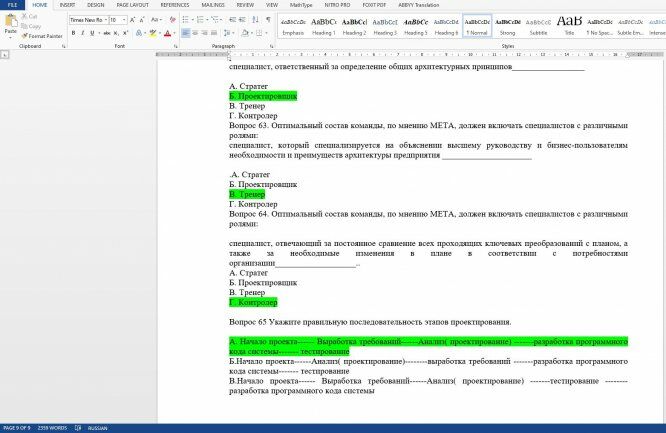Apply the Heading 1 style
The width and height of the screenshot is (666, 433).
pos(324,26)
